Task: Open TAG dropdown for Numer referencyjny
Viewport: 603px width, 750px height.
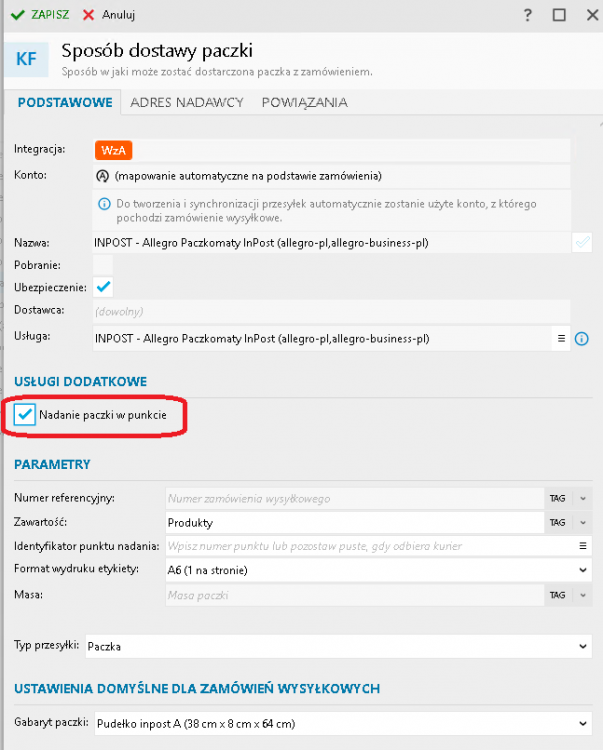Action: [x=568, y=498]
